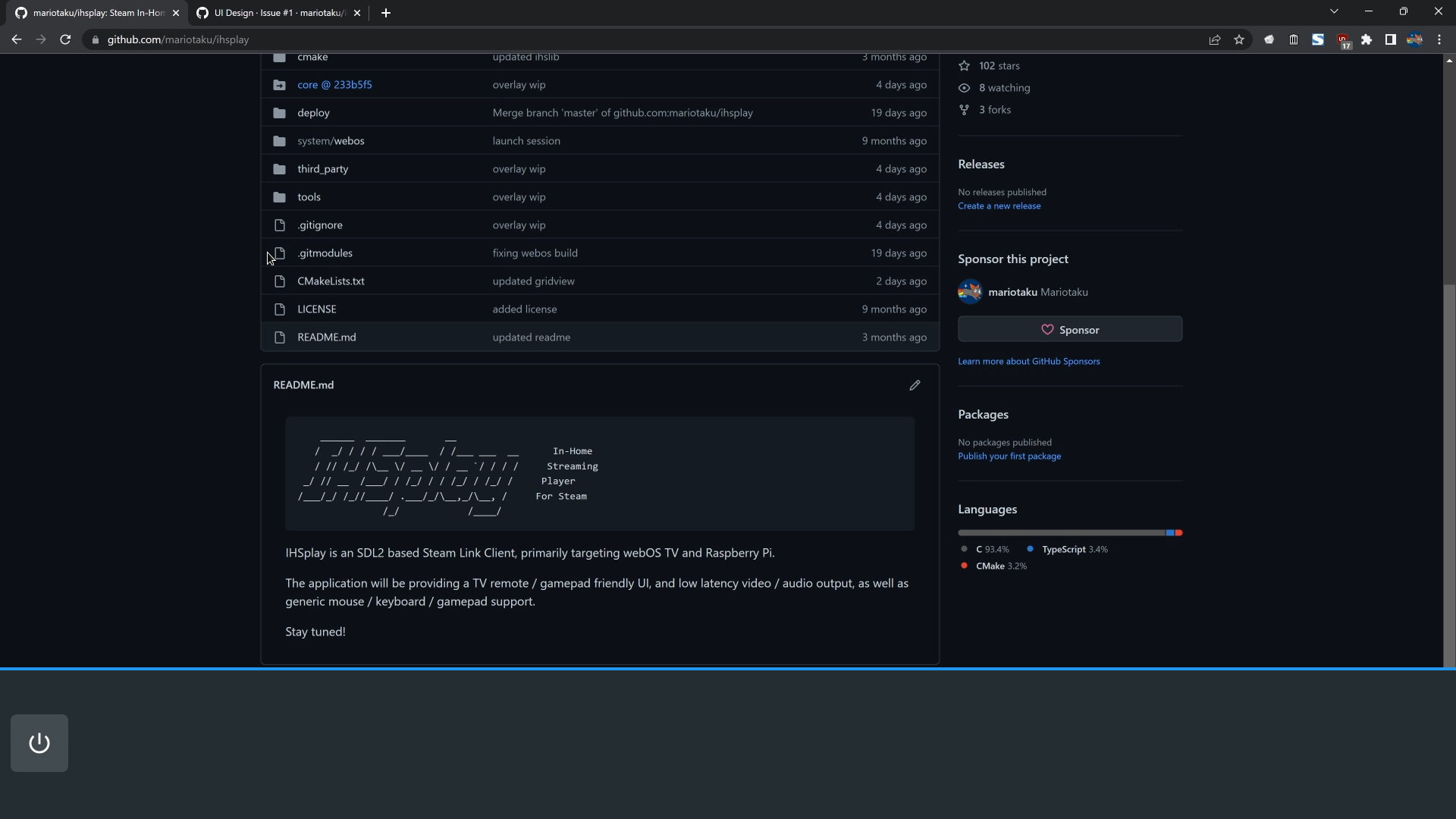This screenshot has height=819, width=1456.
Task: Share this page icon in address bar
Action: click(1215, 39)
